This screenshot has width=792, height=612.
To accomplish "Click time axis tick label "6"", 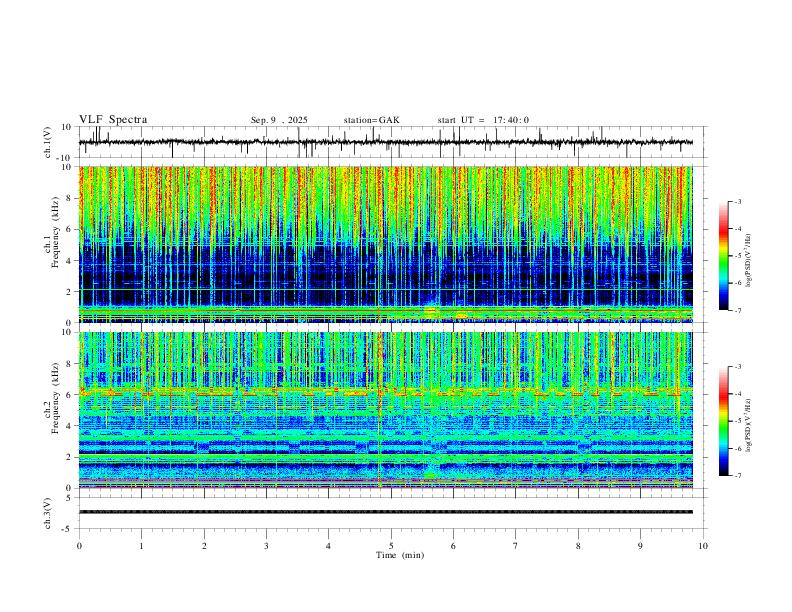I will coord(454,546).
